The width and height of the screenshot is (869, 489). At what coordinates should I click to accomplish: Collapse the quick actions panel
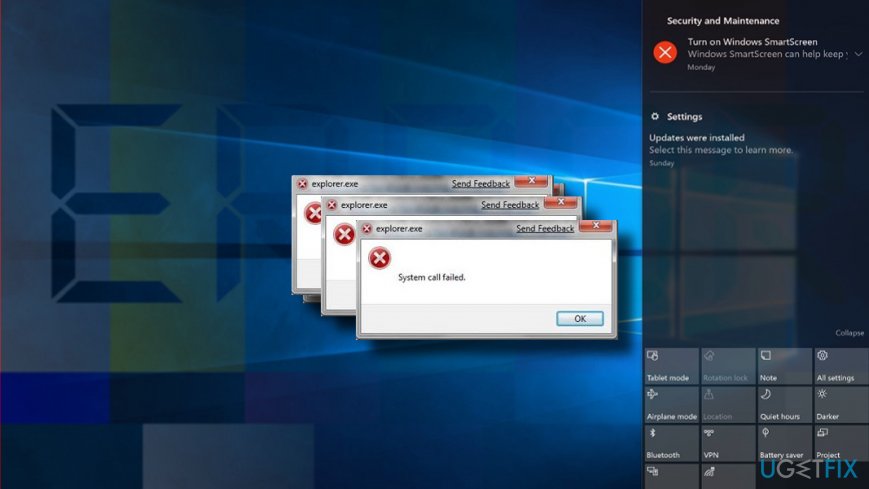point(850,333)
